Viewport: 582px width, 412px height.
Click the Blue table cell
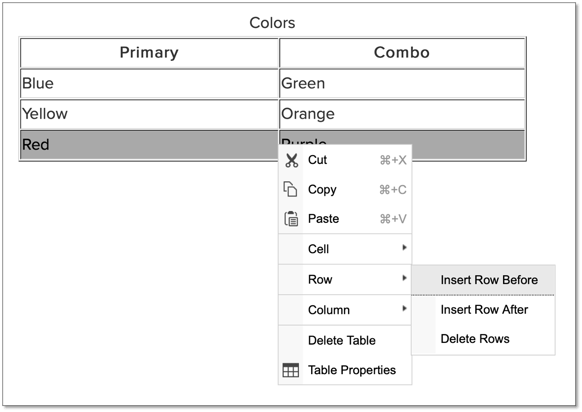coord(149,84)
